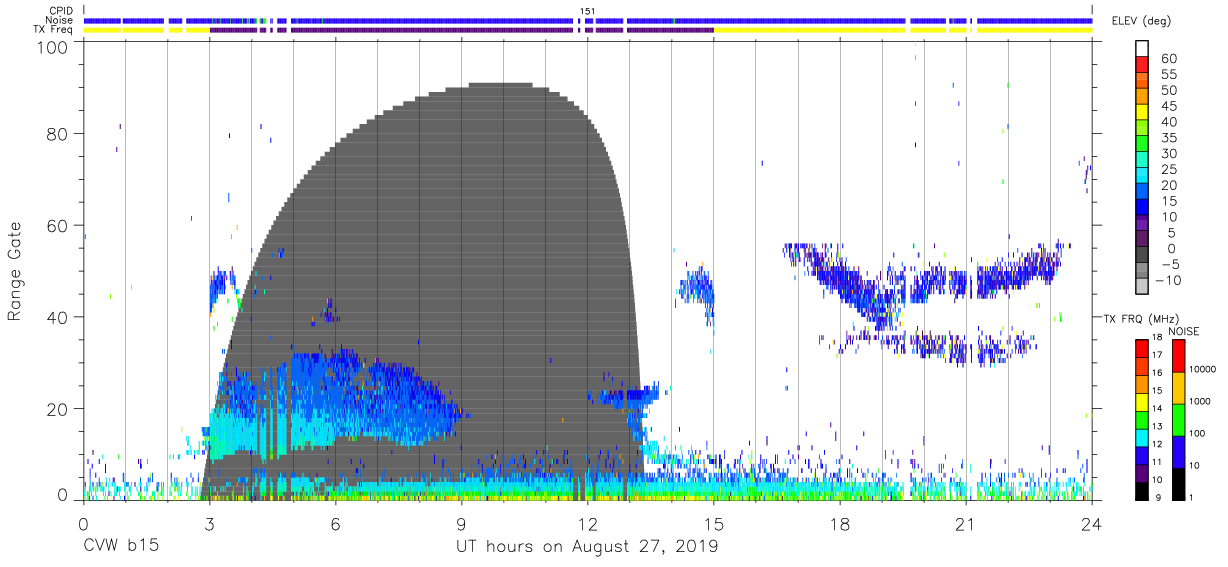Click the x-axis tick label '15'
The width and height of the screenshot is (1228, 567).
(x=714, y=524)
